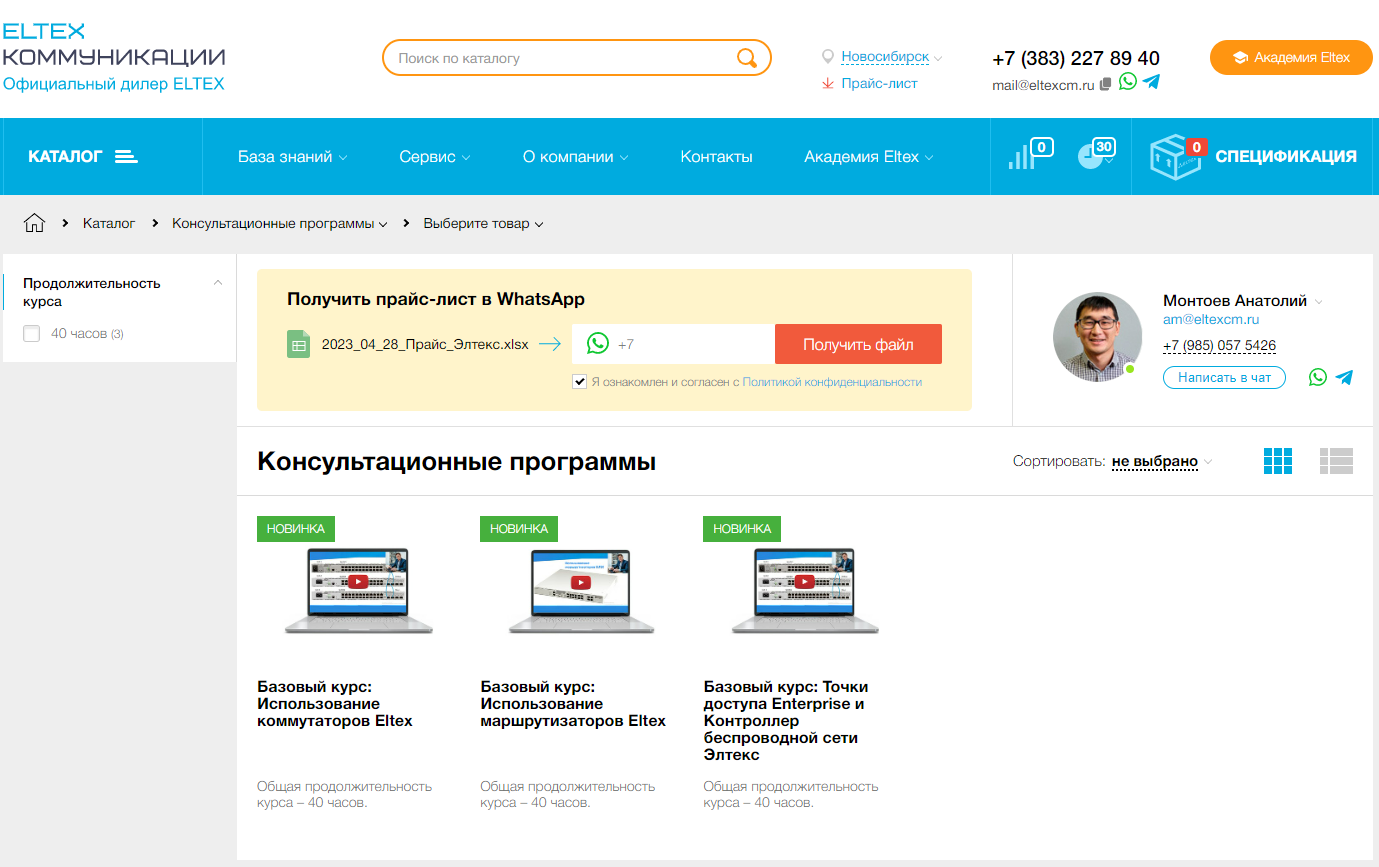Open course thumbnail for Точки доступа Enterprise

pyautogui.click(x=805, y=590)
